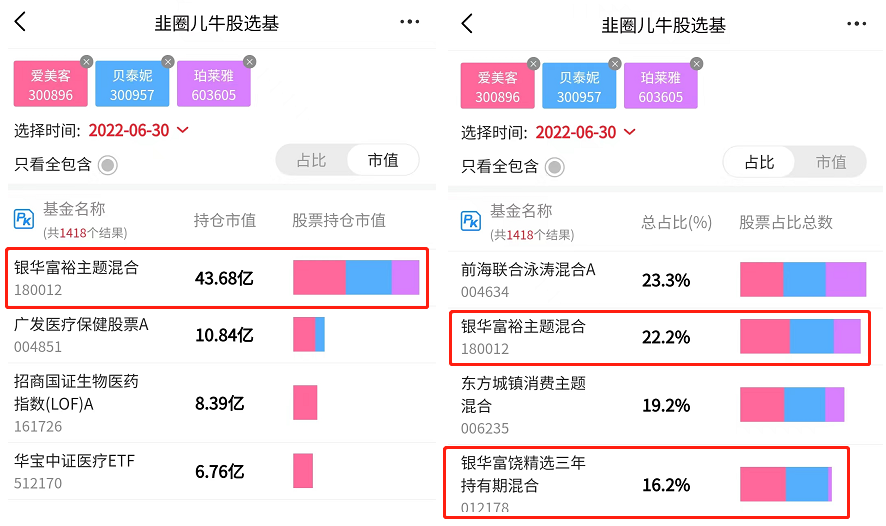Open 前海联合泳涛混合A fund row
886x526 pixels.
[x=665, y=280]
